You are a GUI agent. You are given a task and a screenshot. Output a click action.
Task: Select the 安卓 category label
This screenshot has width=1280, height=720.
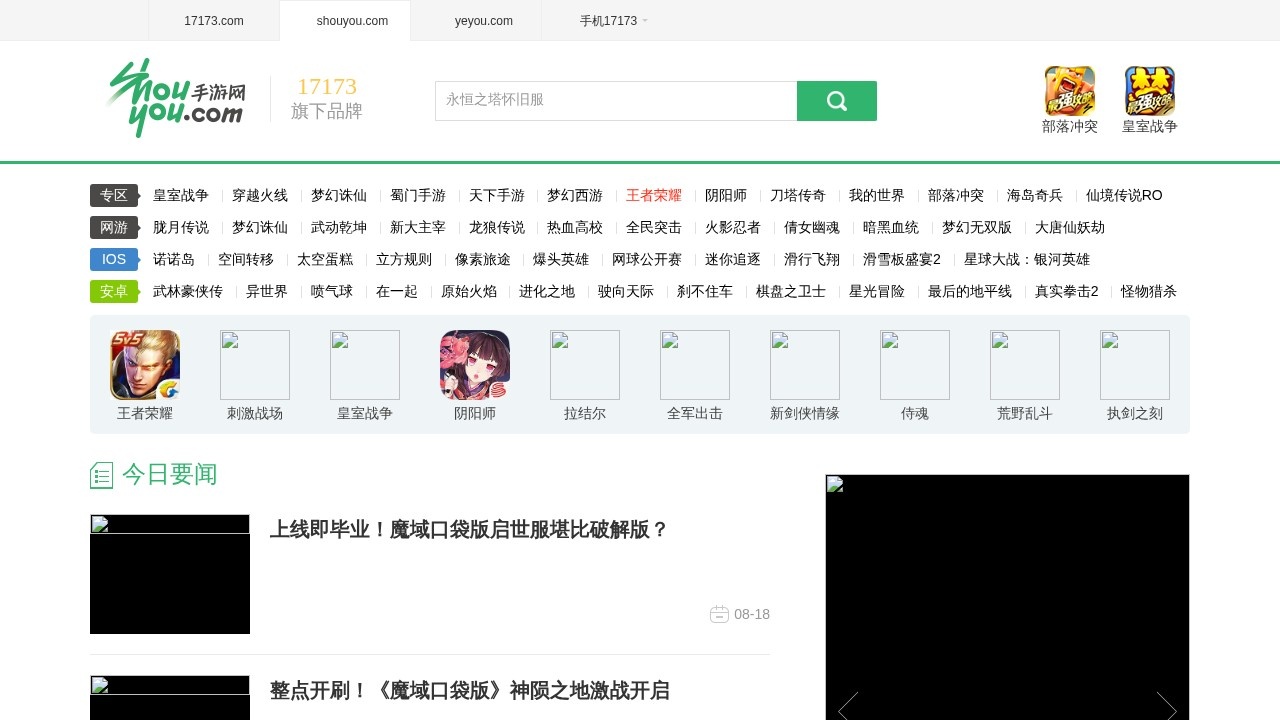[x=114, y=291]
